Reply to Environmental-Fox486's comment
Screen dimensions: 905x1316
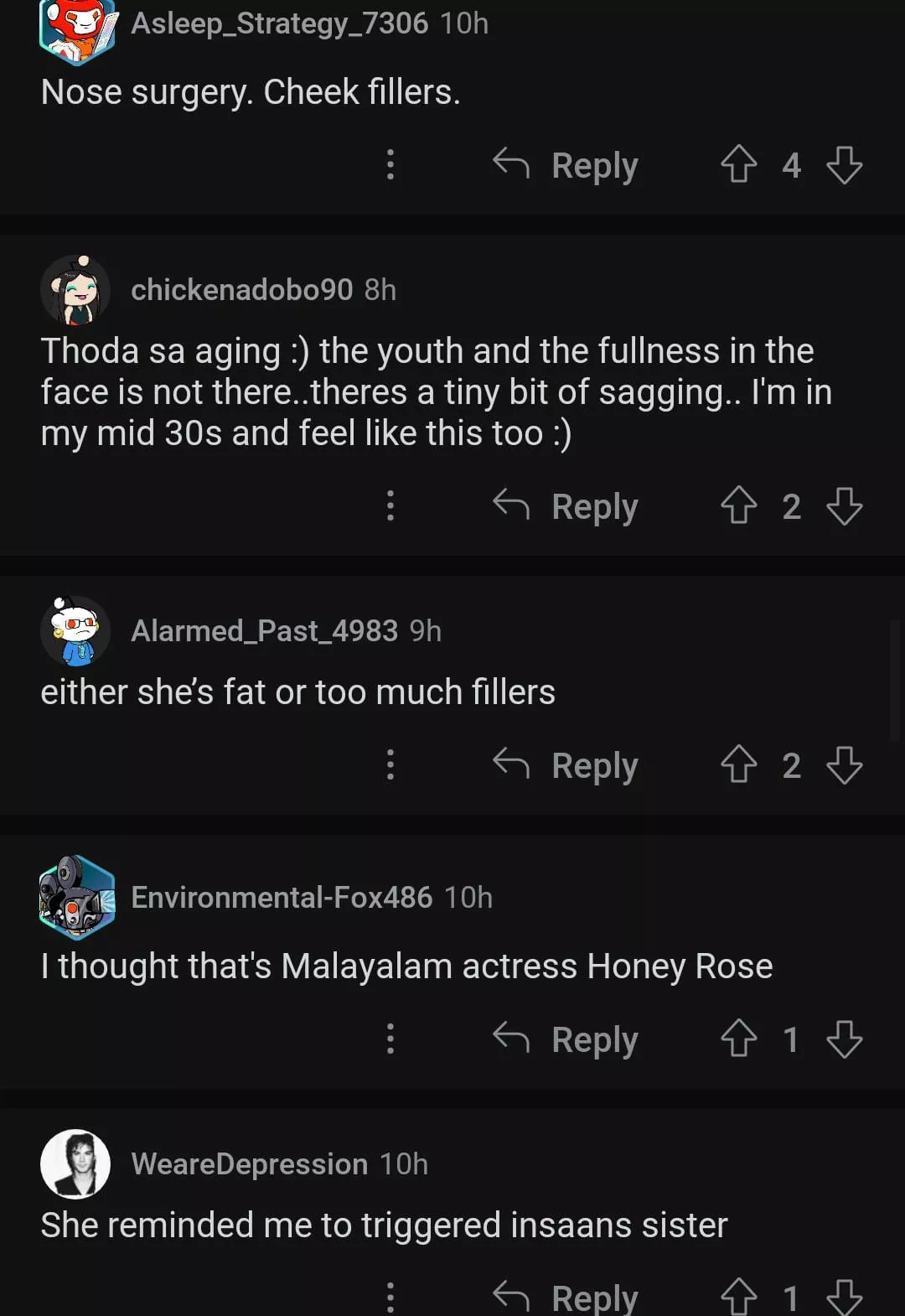click(x=566, y=1039)
